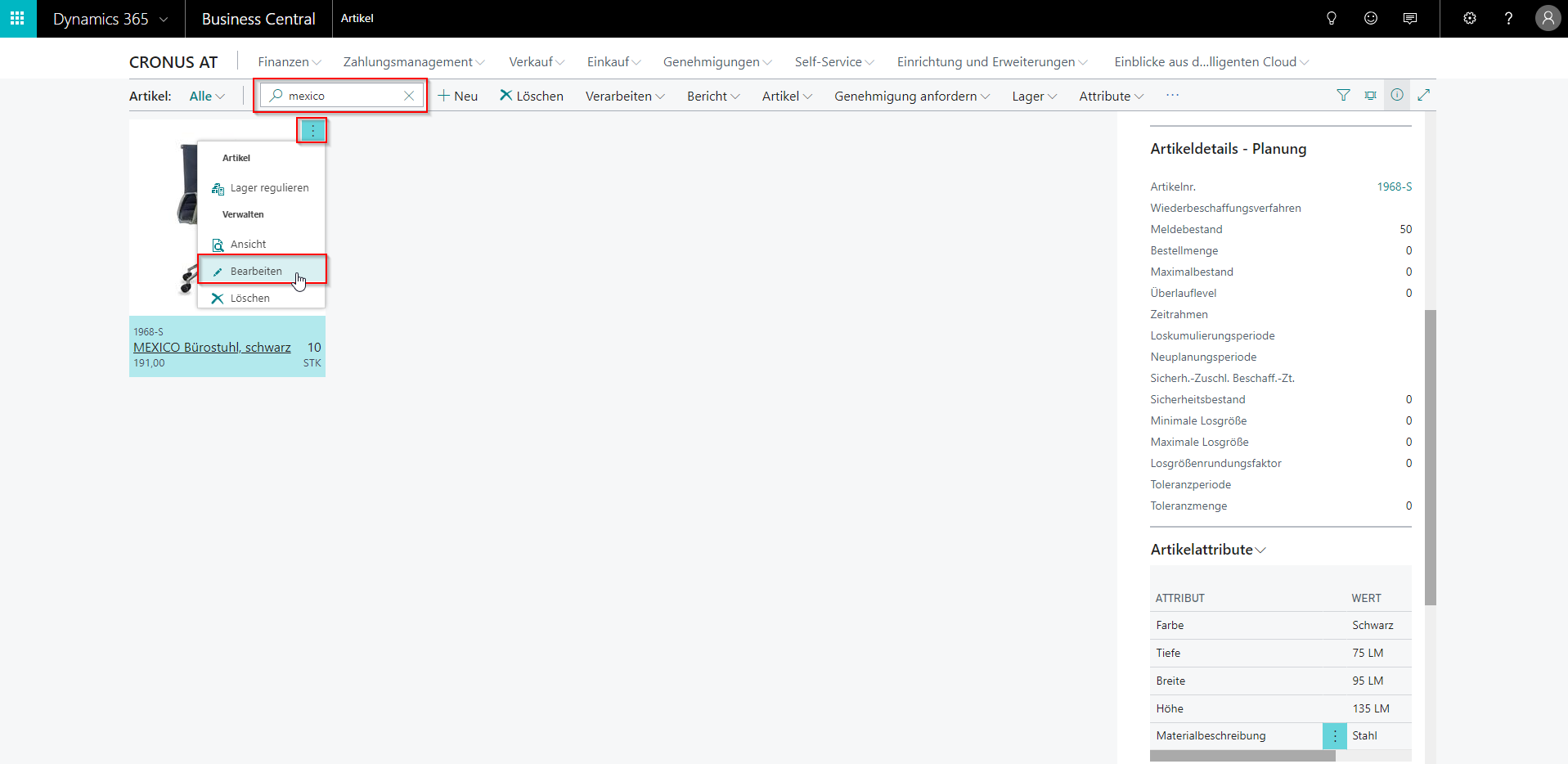
Task: Open the Verkauf menu
Action: click(x=537, y=62)
